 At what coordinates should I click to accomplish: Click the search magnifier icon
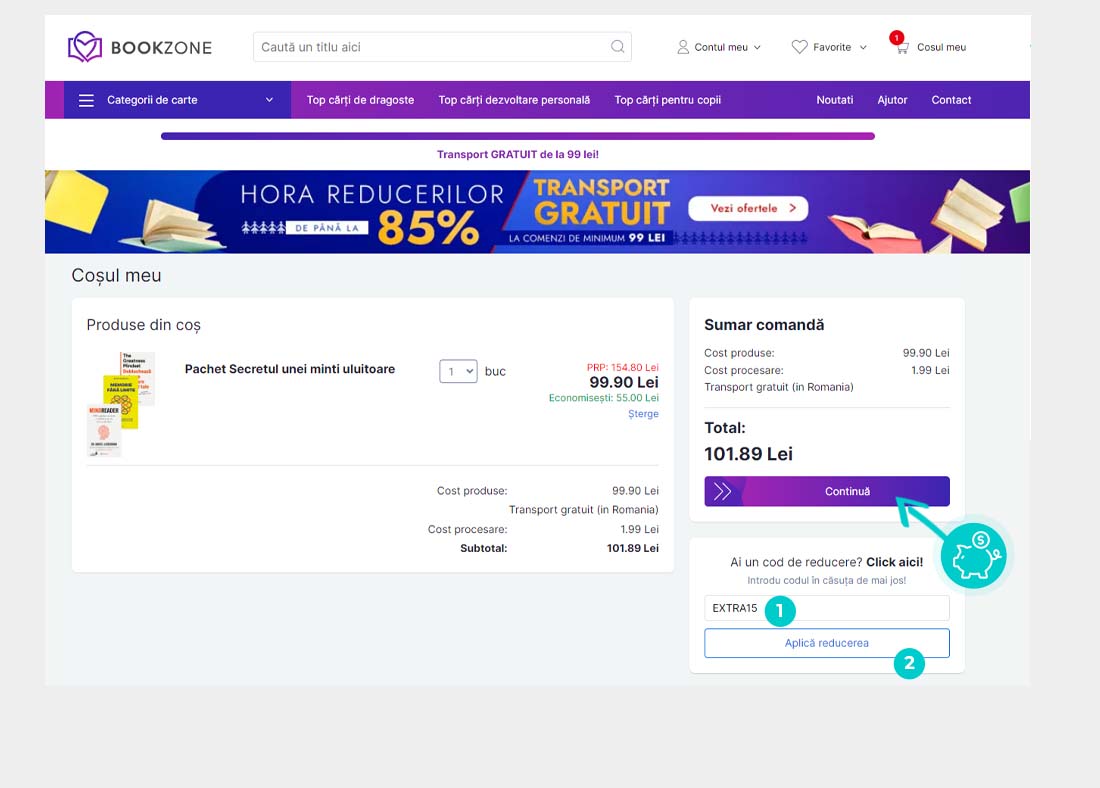618,47
